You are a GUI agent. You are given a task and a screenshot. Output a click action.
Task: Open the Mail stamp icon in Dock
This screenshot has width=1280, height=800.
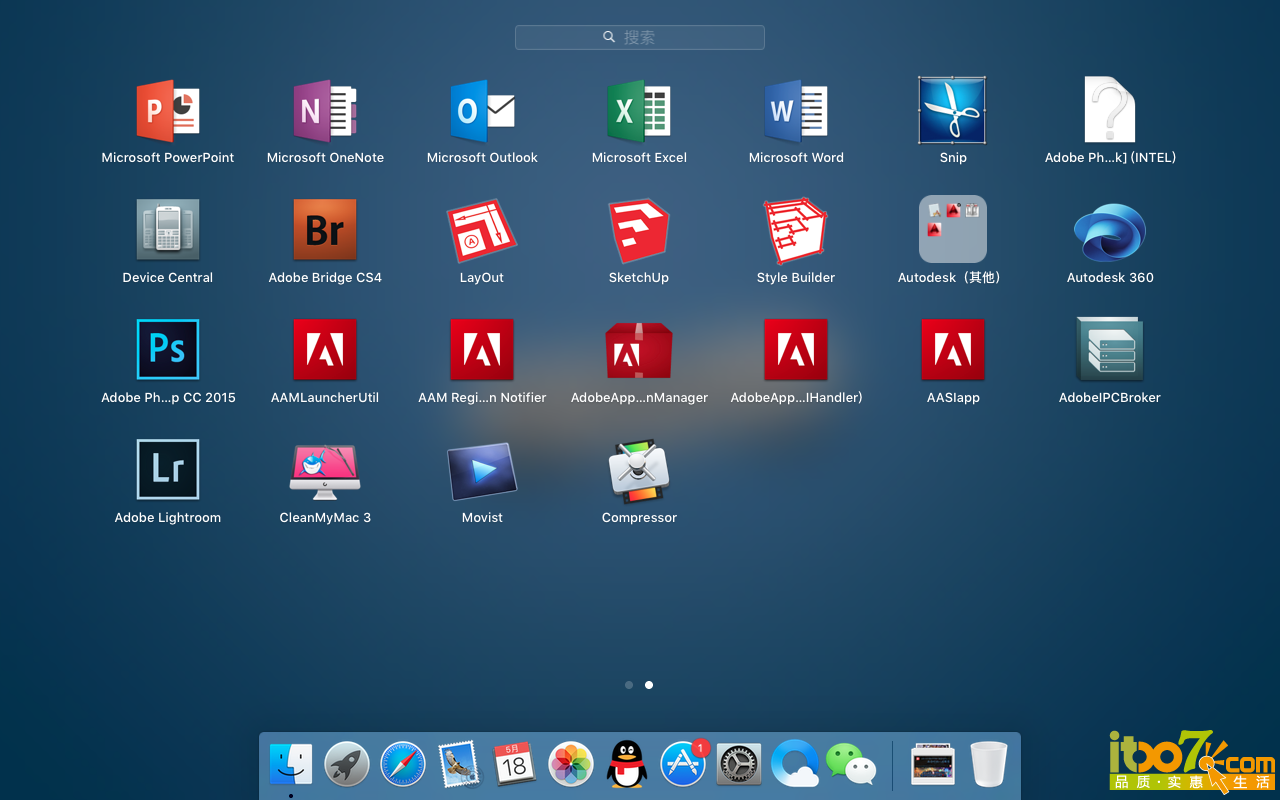(x=459, y=765)
